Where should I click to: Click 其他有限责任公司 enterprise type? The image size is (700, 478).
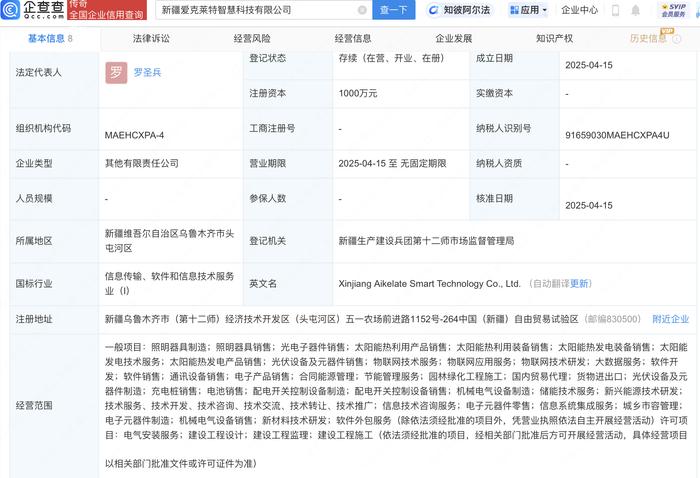(x=142, y=163)
